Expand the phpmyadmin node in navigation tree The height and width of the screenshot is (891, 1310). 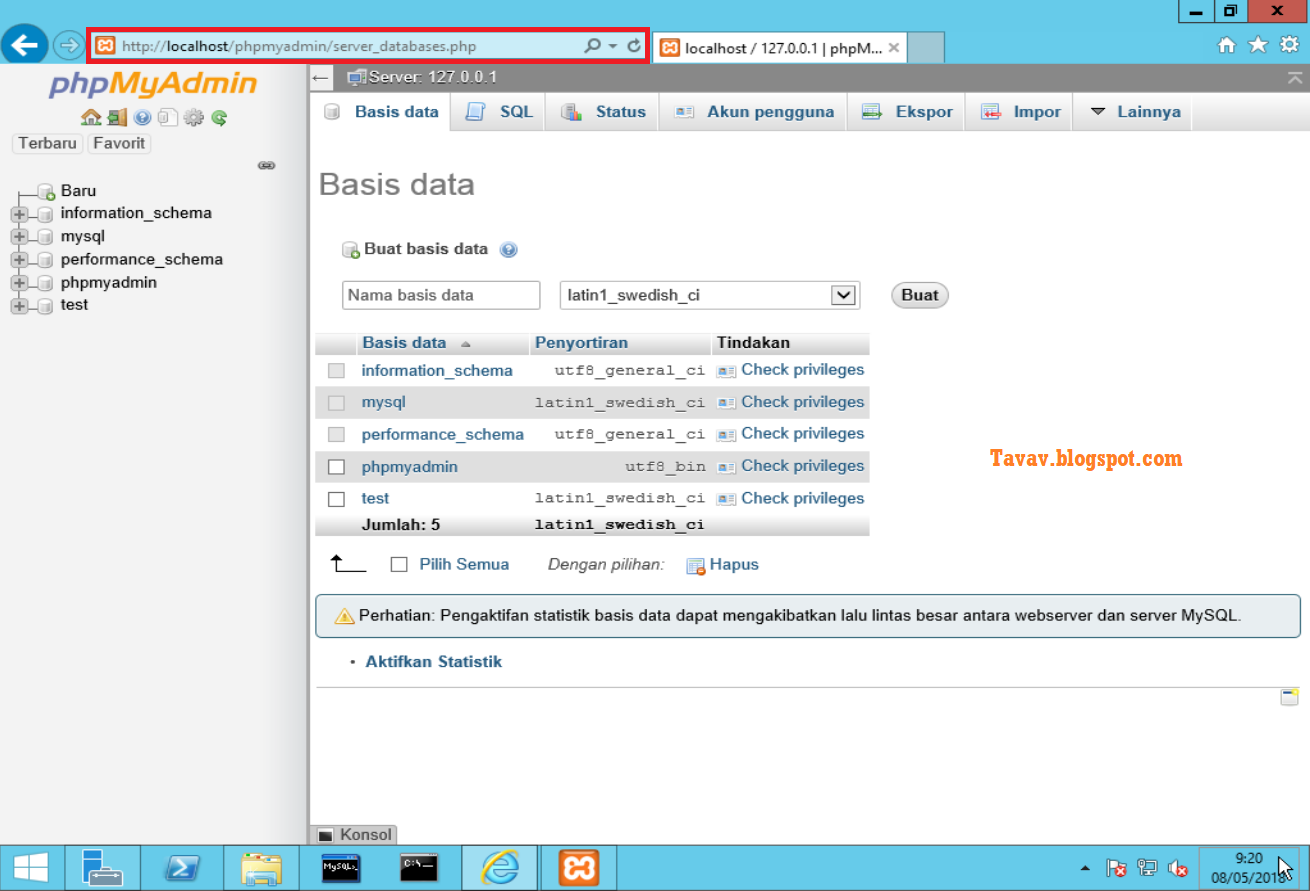click(18, 283)
